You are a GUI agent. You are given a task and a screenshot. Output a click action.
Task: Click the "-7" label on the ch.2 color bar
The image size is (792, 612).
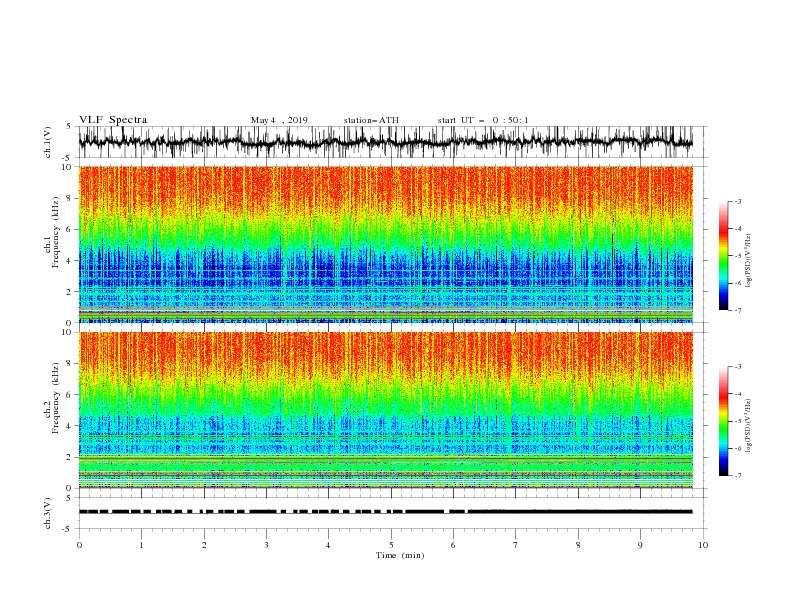tap(737, 476)
